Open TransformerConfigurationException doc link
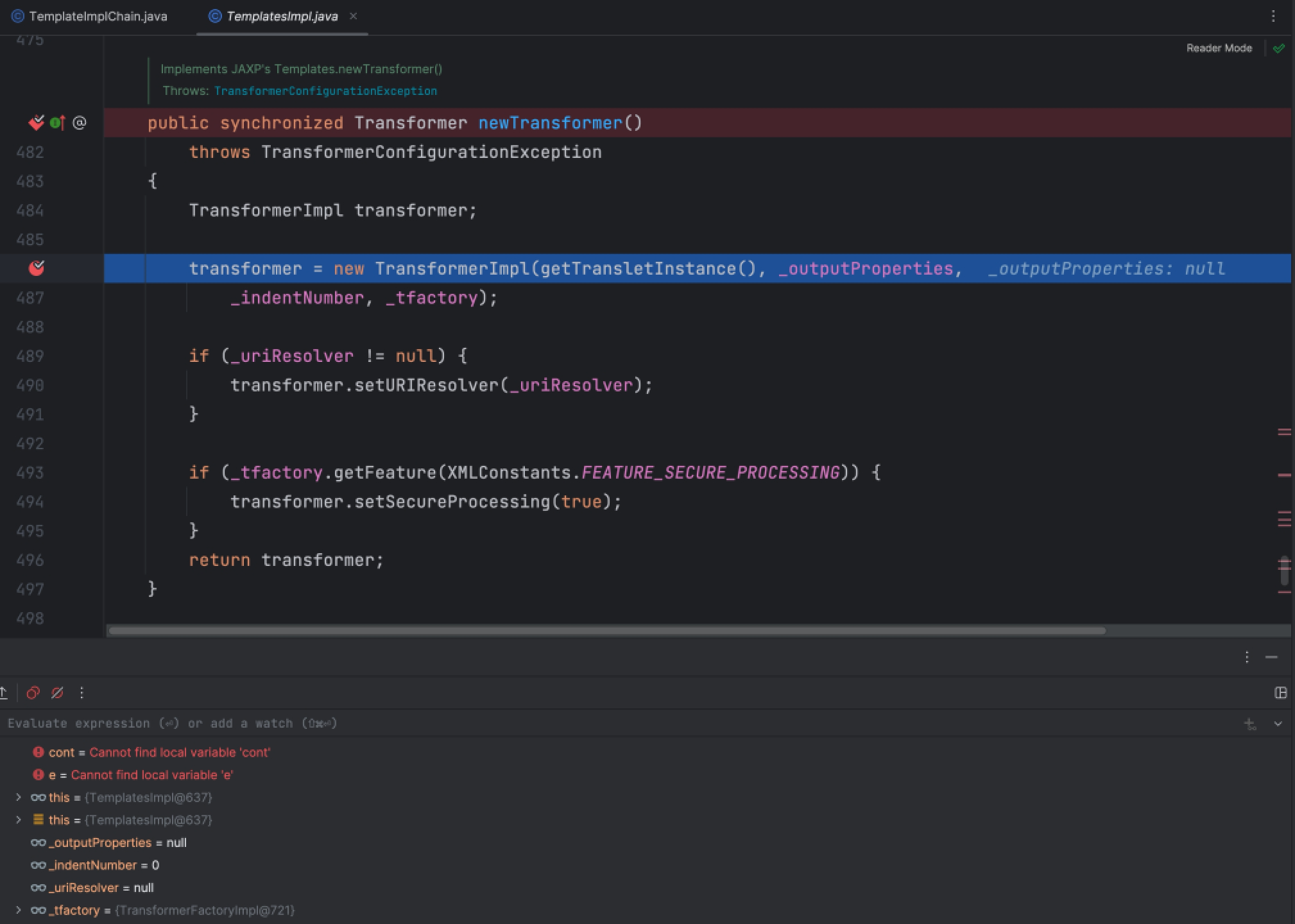Viewport: 1295px width, 924px height. (x=325, y=91)
